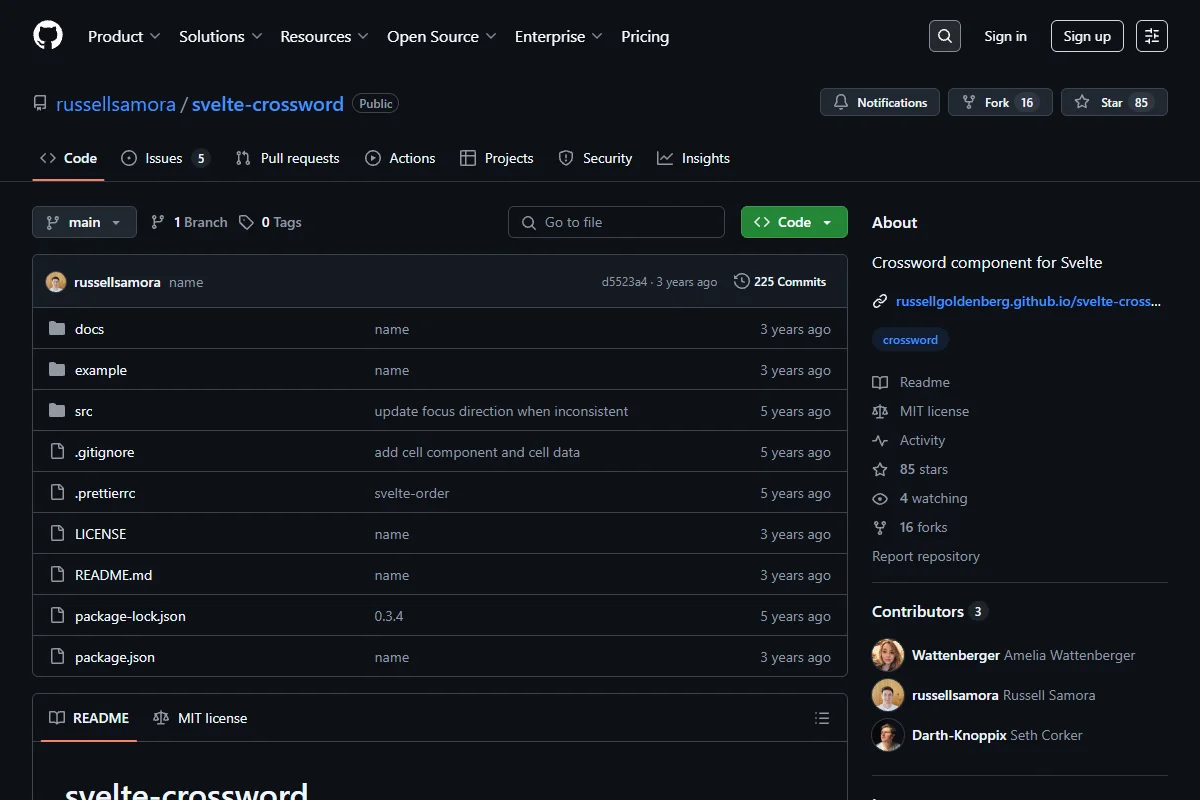Enable Notifications for this repository
Viewport: 1200px width, 800px height.
coord(880,103)
